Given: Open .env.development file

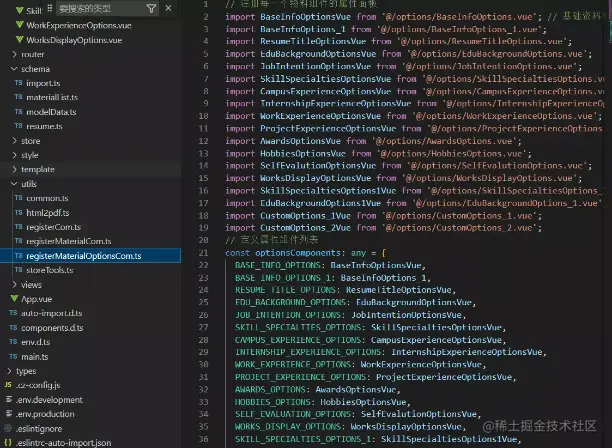Looking at the screenshot, I should coord(49,400).
